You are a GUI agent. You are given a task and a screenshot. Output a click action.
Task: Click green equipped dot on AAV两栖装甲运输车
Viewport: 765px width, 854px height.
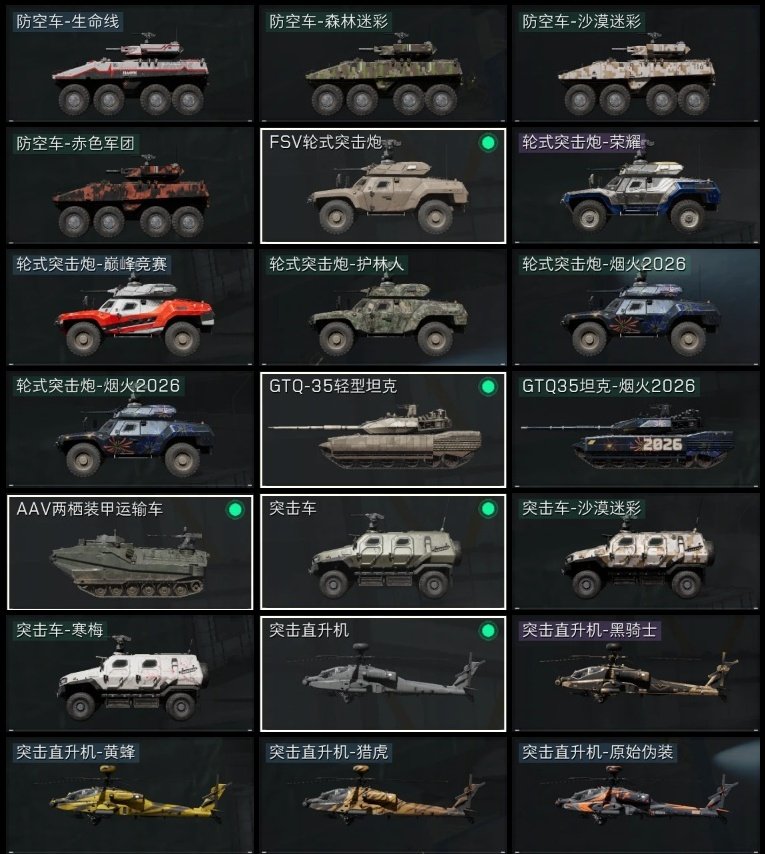[235, 510]
